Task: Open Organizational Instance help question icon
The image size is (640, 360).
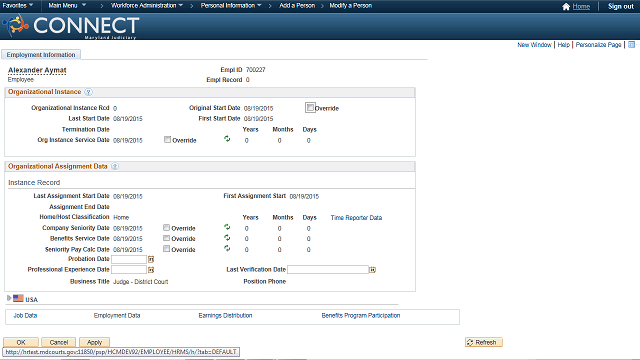Action: pos(88,92)
